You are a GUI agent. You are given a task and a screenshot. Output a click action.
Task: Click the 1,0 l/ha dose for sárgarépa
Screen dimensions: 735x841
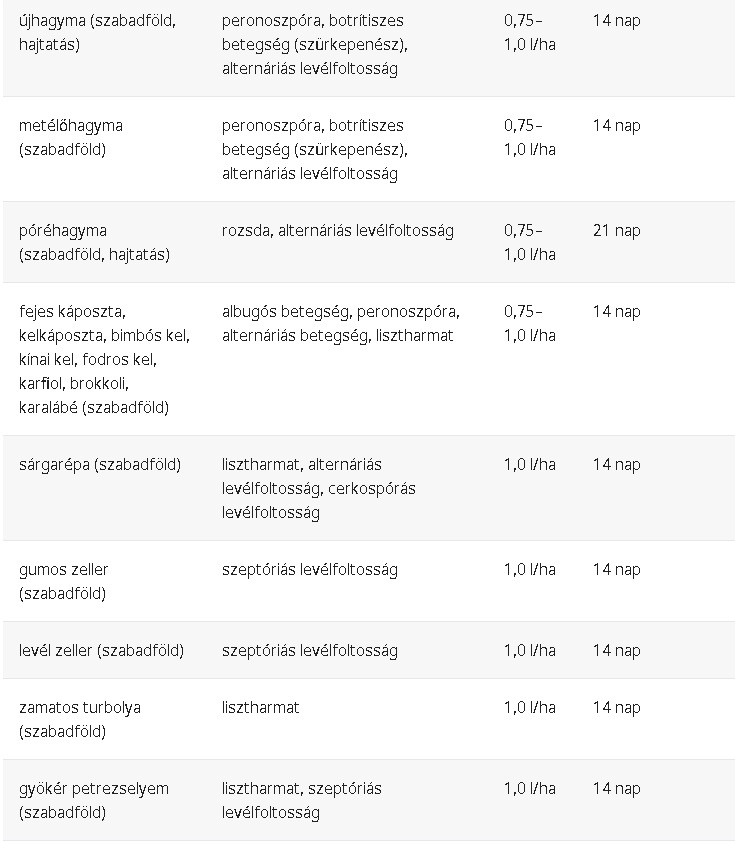[529, 465]
